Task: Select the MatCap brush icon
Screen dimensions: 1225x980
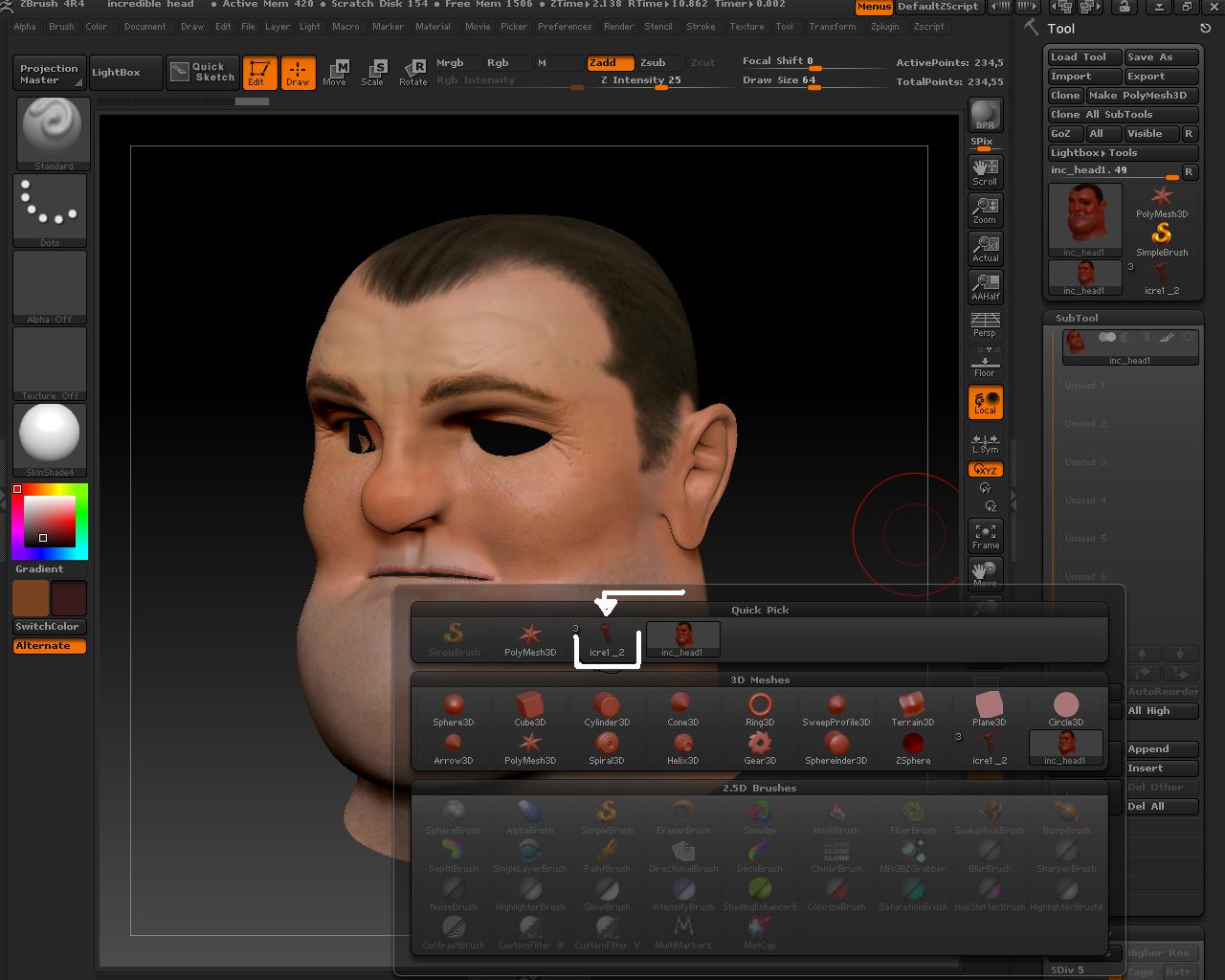Action: point(759,926)
